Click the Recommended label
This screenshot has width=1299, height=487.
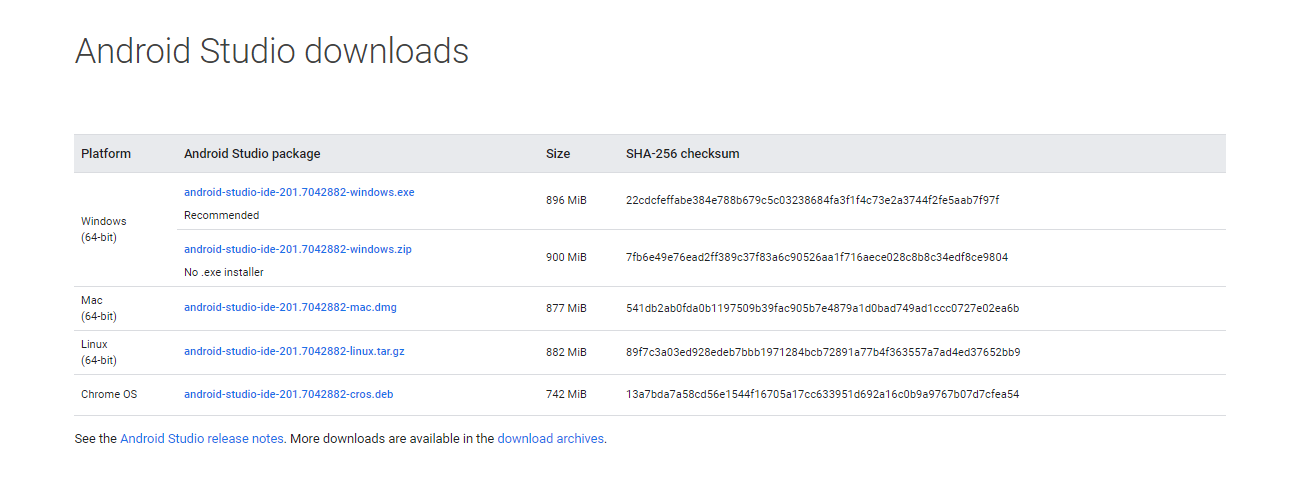click(222, 215)
